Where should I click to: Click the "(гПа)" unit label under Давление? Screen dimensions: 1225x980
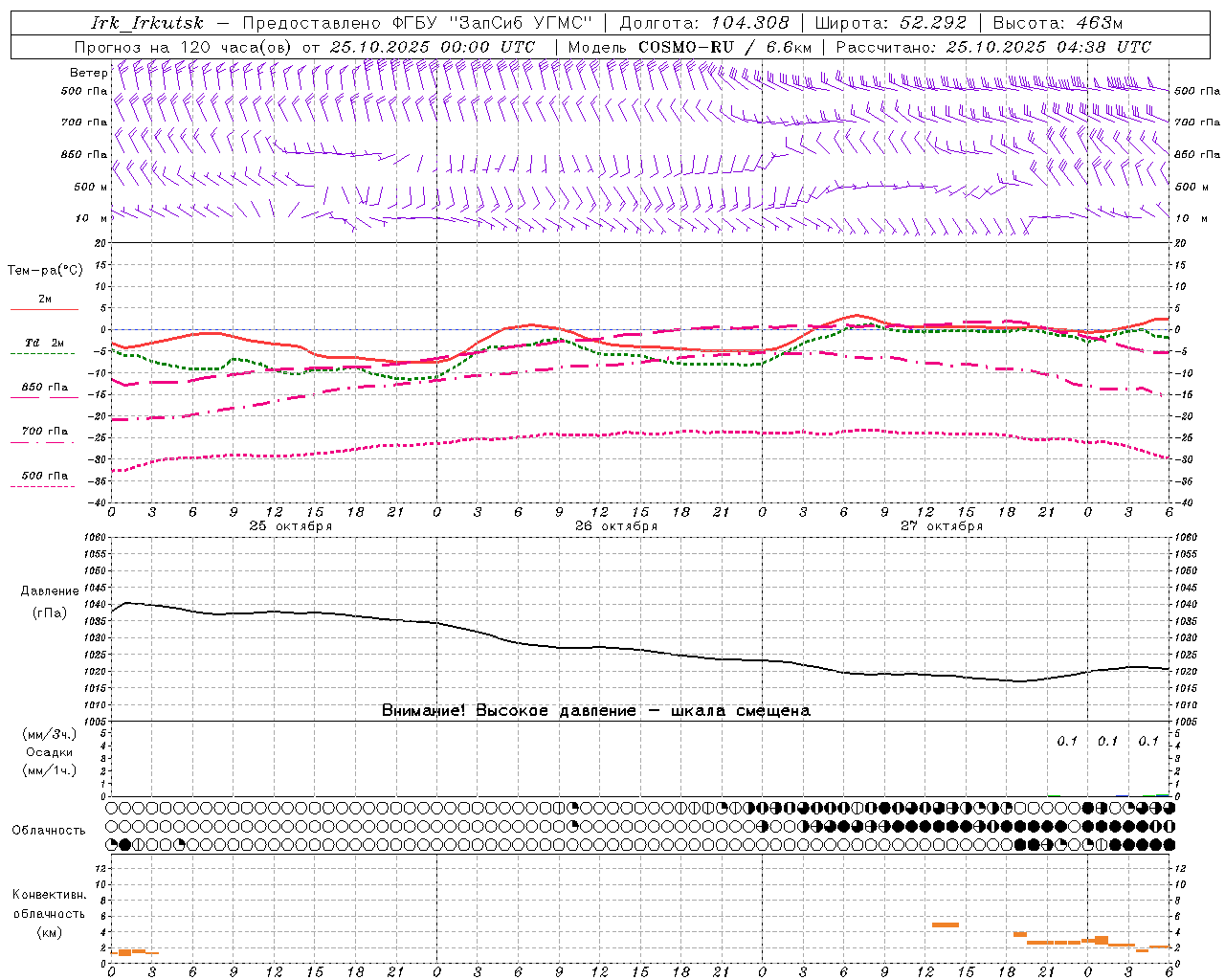[x=50, y=612]
